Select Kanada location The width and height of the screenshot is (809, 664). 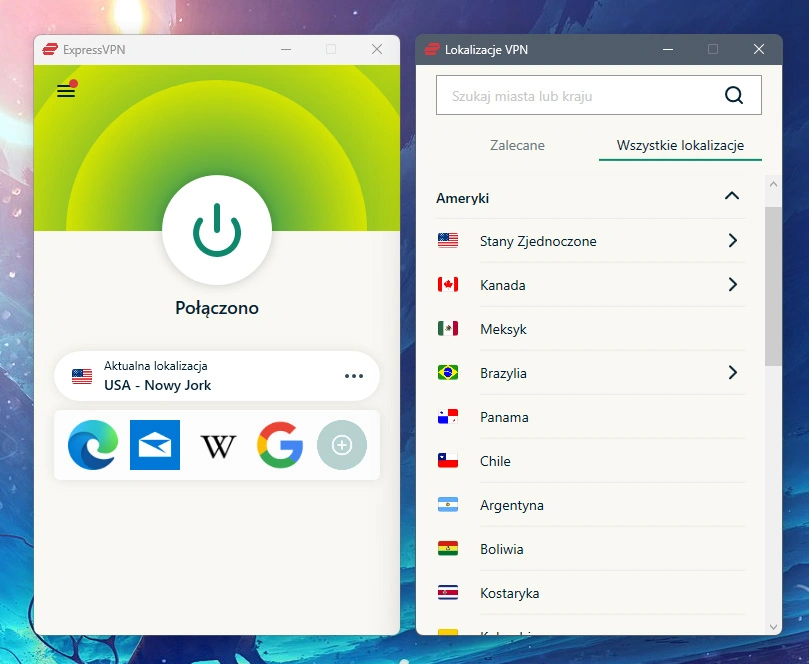[x=590, y=285]
